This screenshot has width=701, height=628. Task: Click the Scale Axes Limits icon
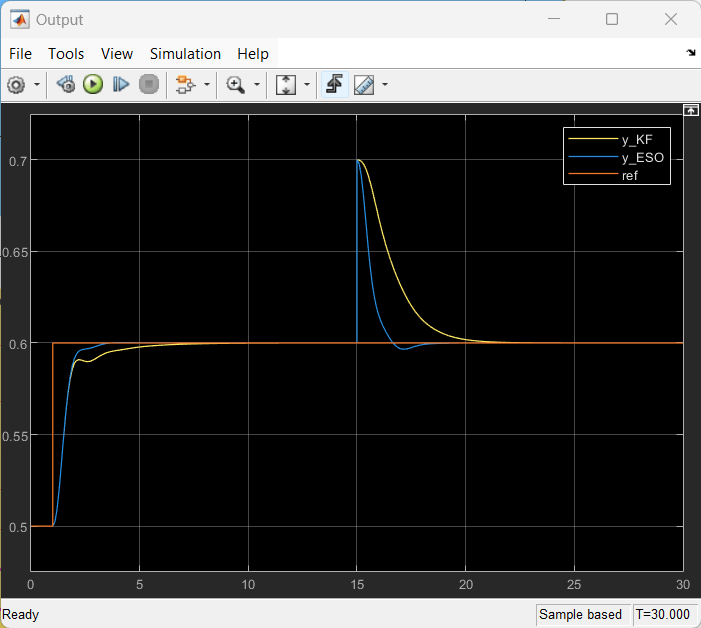click(x=286, y=85)
